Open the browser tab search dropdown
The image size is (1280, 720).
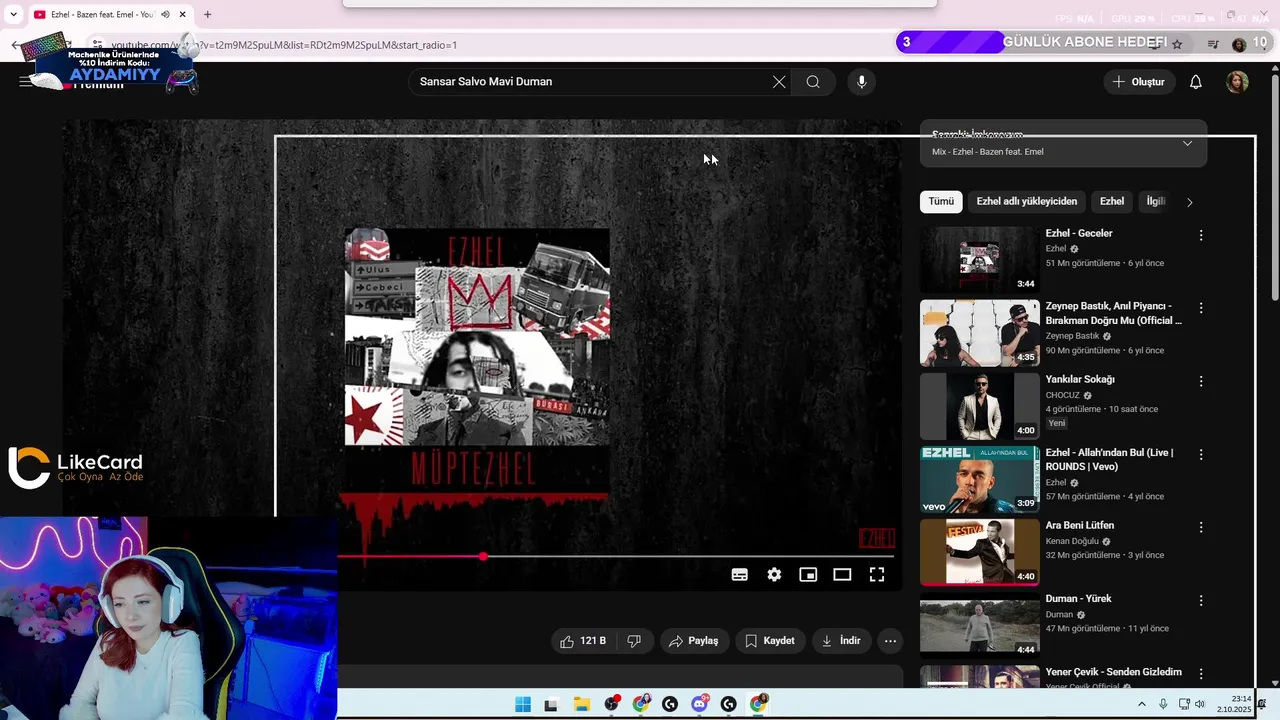click(13, 15)
